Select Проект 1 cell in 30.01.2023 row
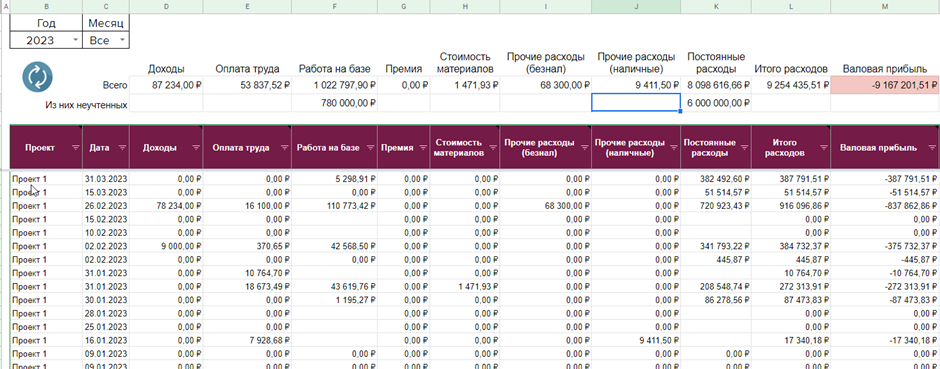 46,300
